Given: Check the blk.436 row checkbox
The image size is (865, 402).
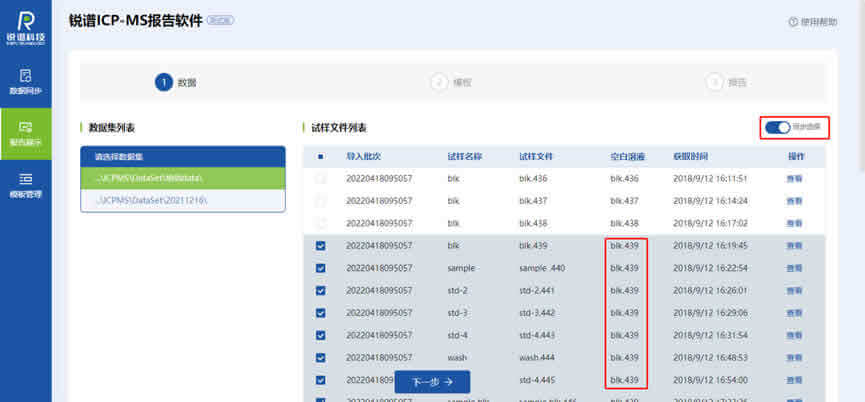Looking at the screenshot, I should 320,178.
